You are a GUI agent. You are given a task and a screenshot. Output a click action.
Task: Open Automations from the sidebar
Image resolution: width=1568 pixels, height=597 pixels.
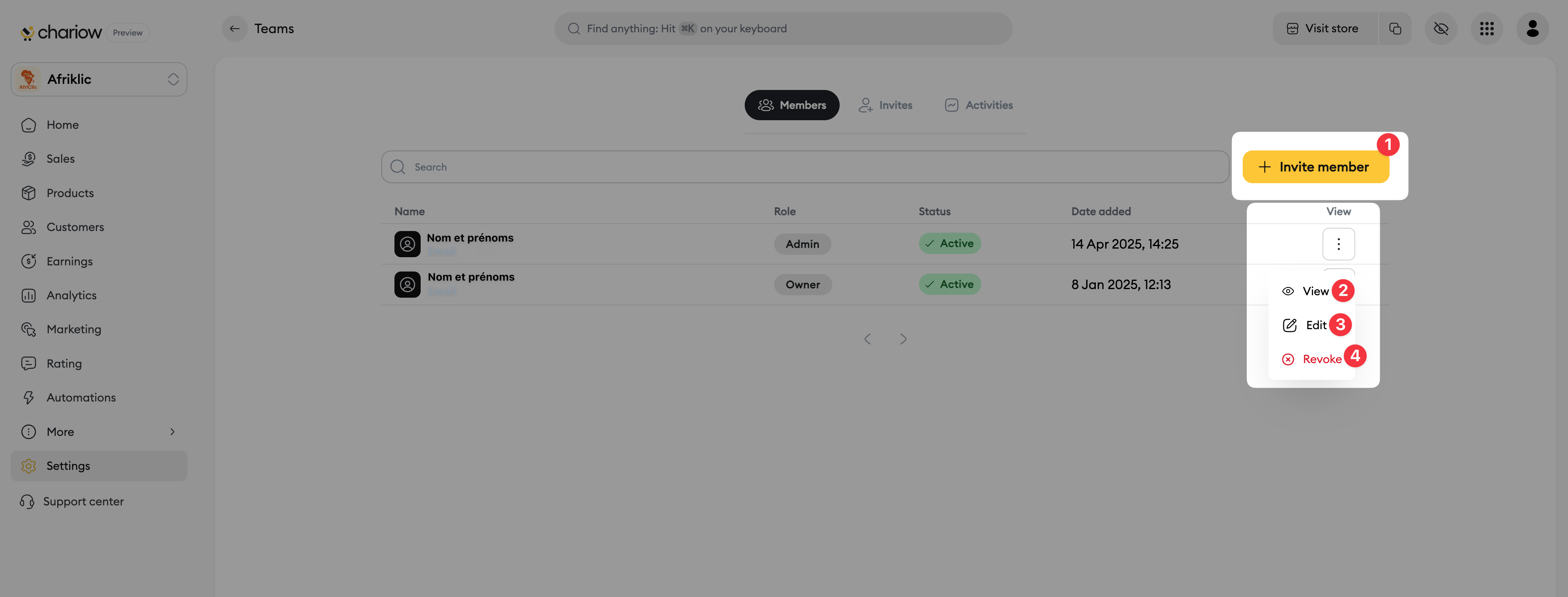[x=81, y=397]
